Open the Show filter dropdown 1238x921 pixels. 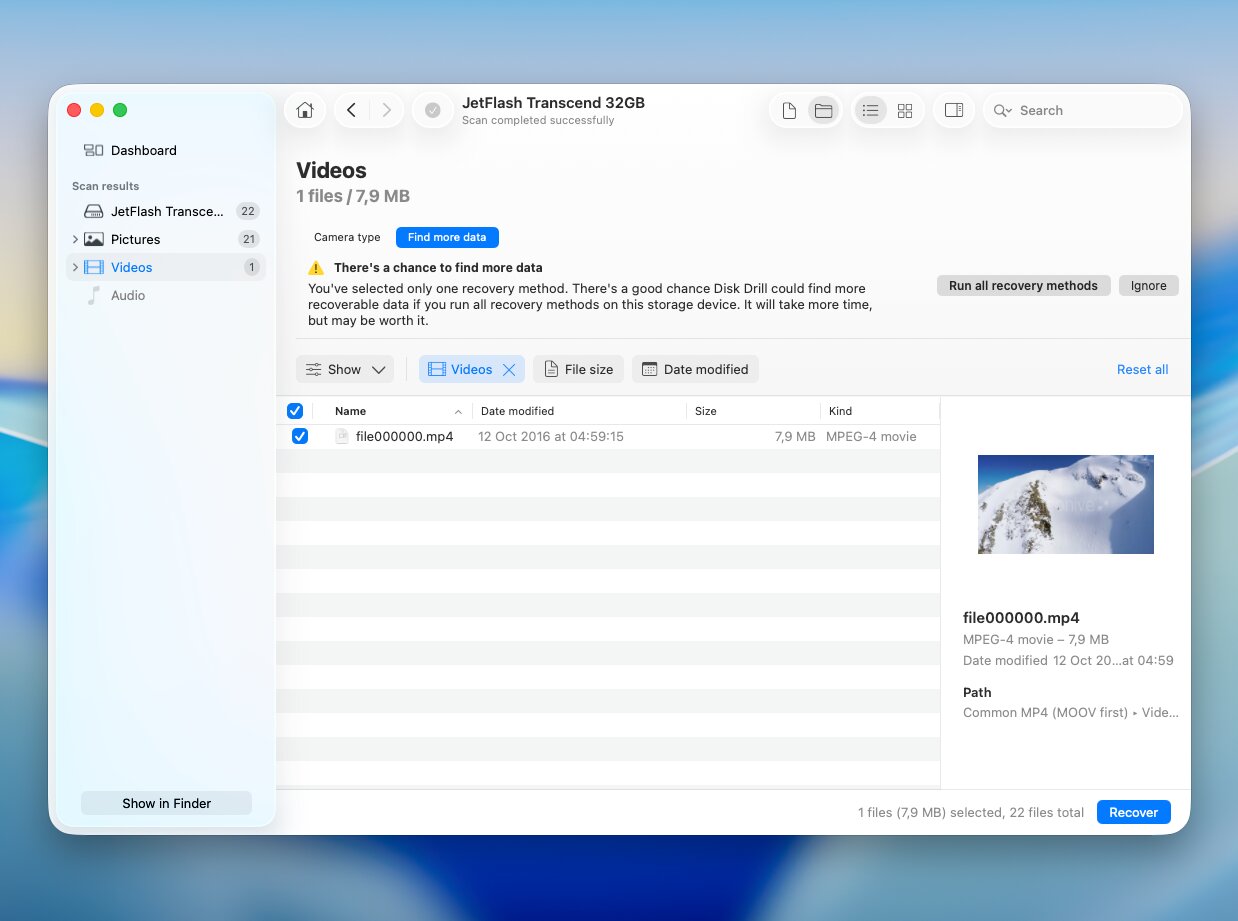[x=345, y=369]
